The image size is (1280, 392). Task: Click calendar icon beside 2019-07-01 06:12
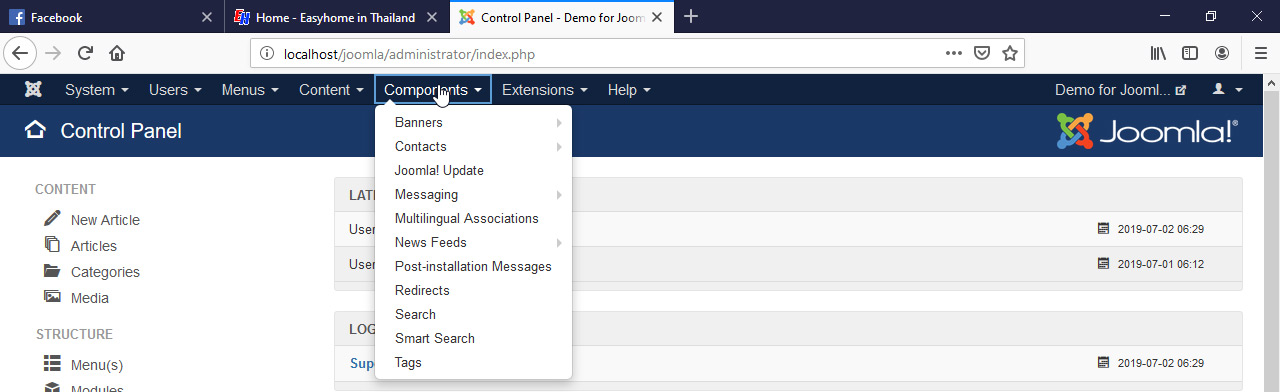pyautogui.click(x=1104, y=264)
